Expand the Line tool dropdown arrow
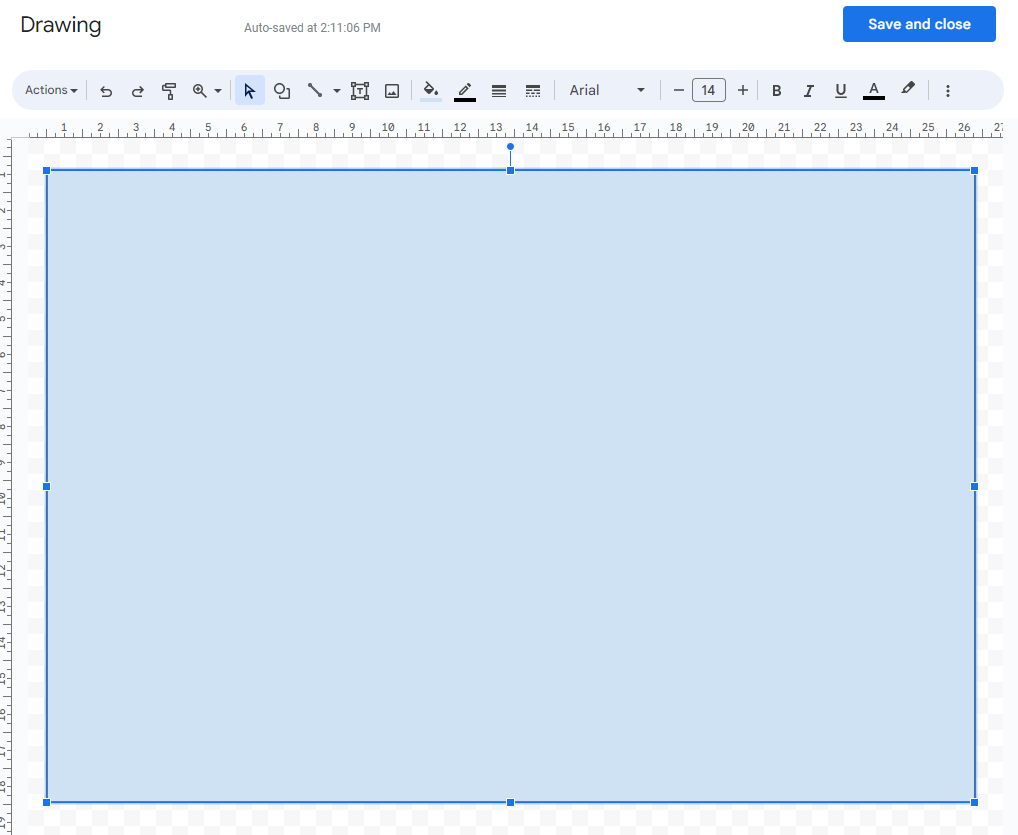This screenshot has width=1018, height=835. [x=335, y=90]
